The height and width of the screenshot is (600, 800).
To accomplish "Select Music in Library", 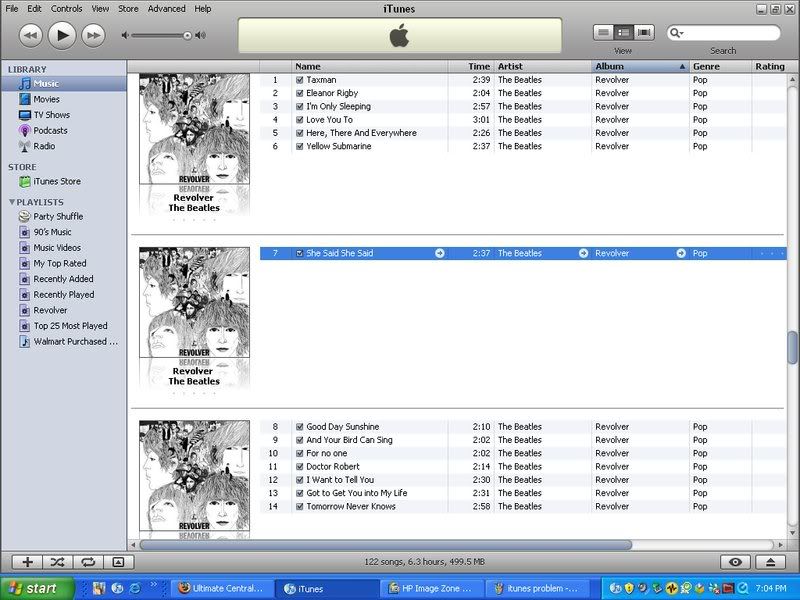I will 64,84.
